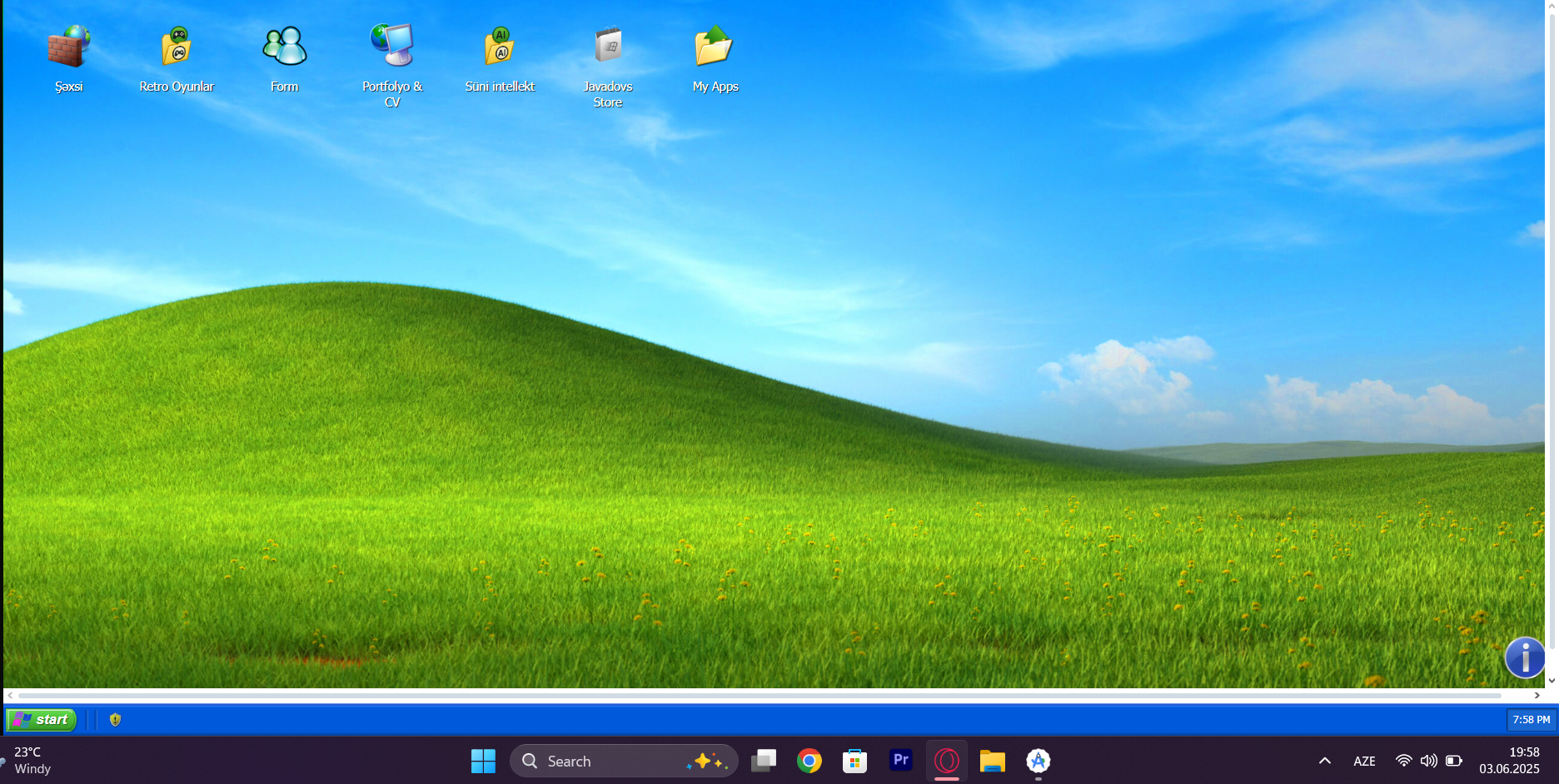Click the Opera browser taskbar icon
Image resolution: width=1559 pixels, height=784 pixels.
[x=947, y=761]
